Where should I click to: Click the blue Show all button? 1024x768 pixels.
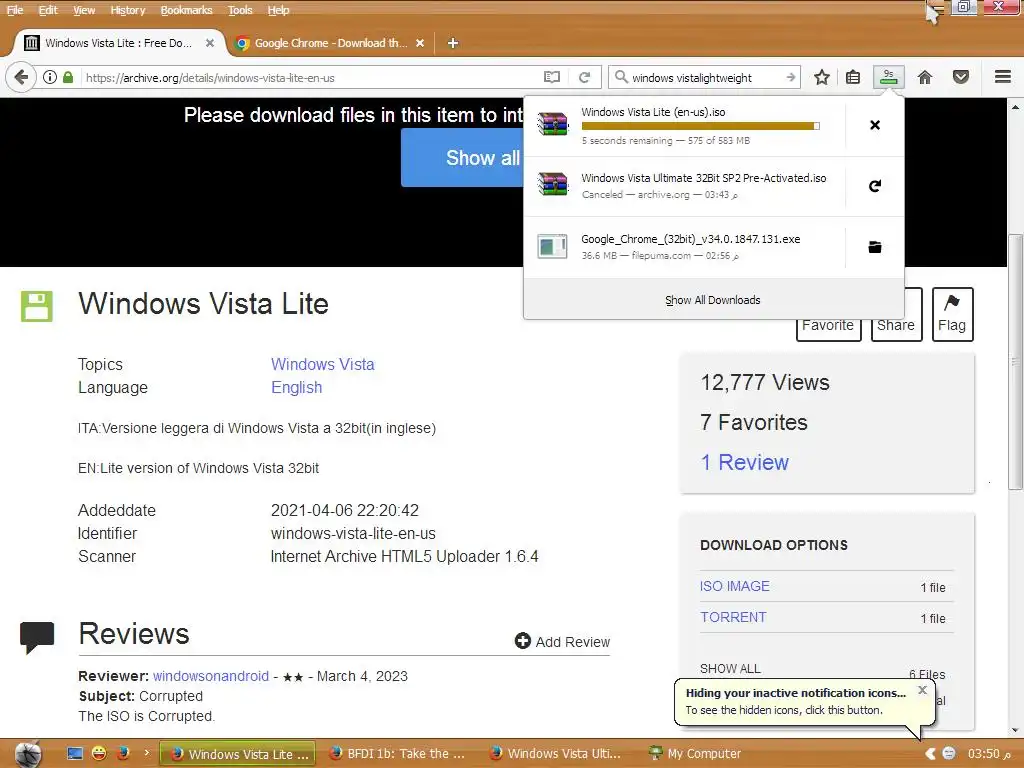tap(464, 157)
